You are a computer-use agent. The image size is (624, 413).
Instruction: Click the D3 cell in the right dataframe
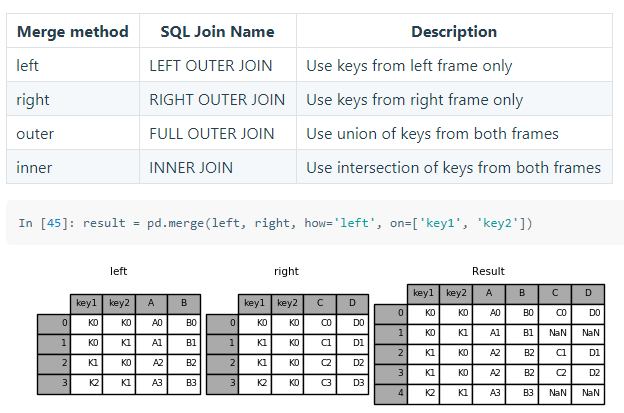(352, 383)
